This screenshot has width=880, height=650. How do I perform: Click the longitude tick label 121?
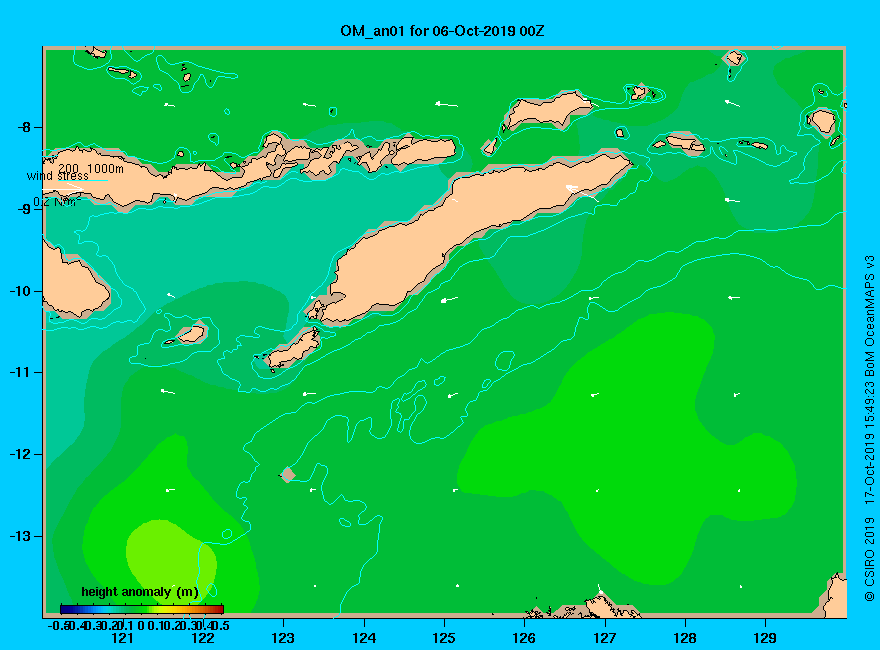(122, 638)
